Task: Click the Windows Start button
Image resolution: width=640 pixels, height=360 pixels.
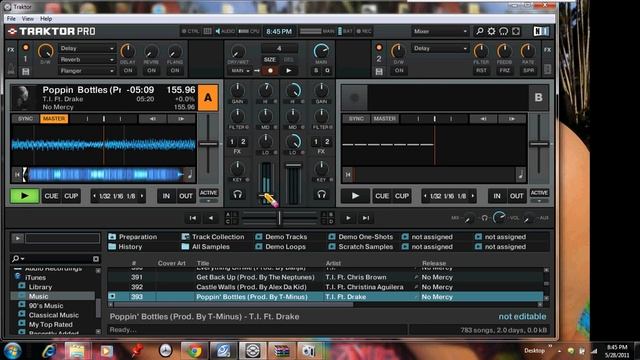Action: click(13, 351)
